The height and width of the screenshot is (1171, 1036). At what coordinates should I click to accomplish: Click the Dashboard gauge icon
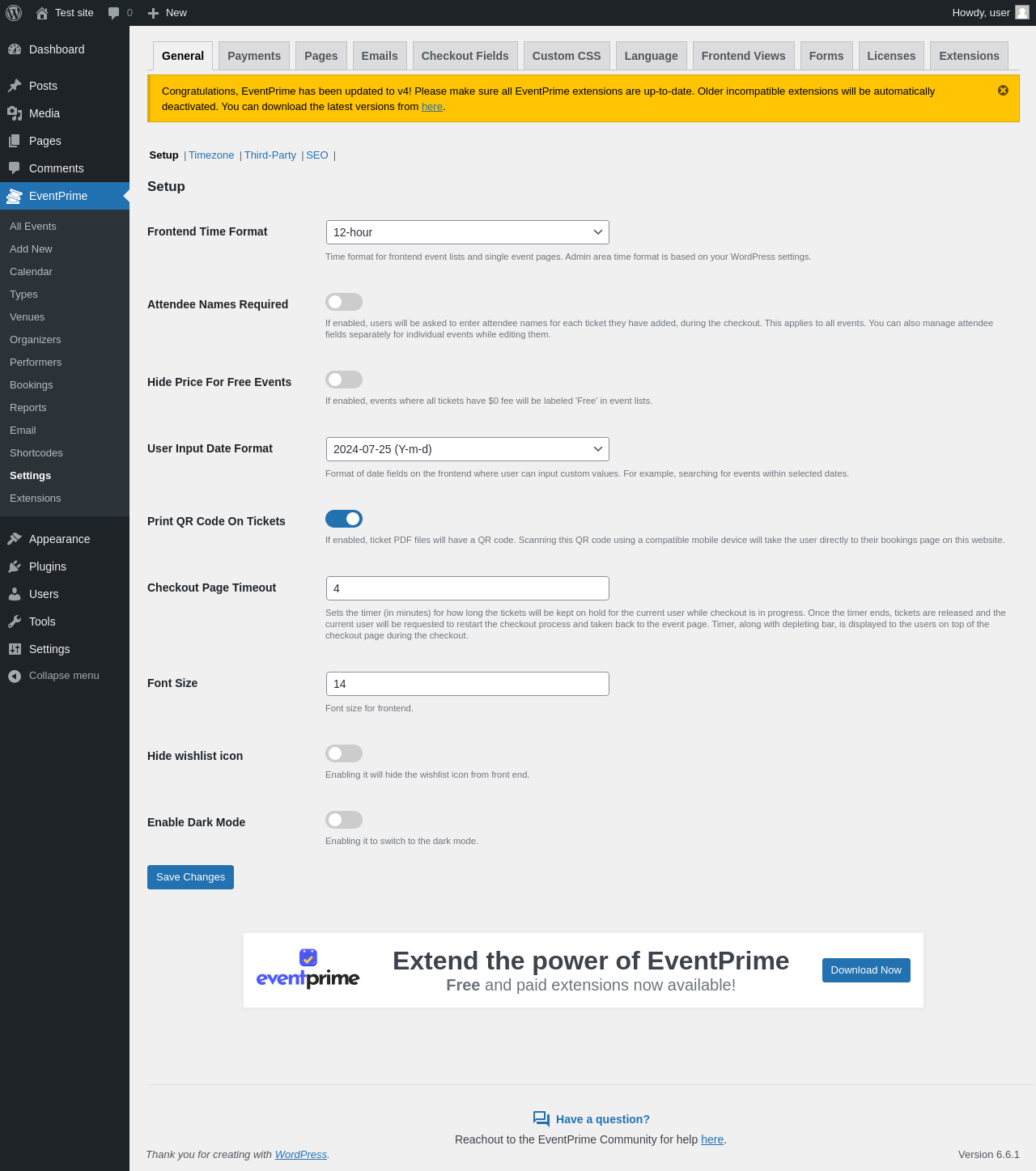point(15,49)
